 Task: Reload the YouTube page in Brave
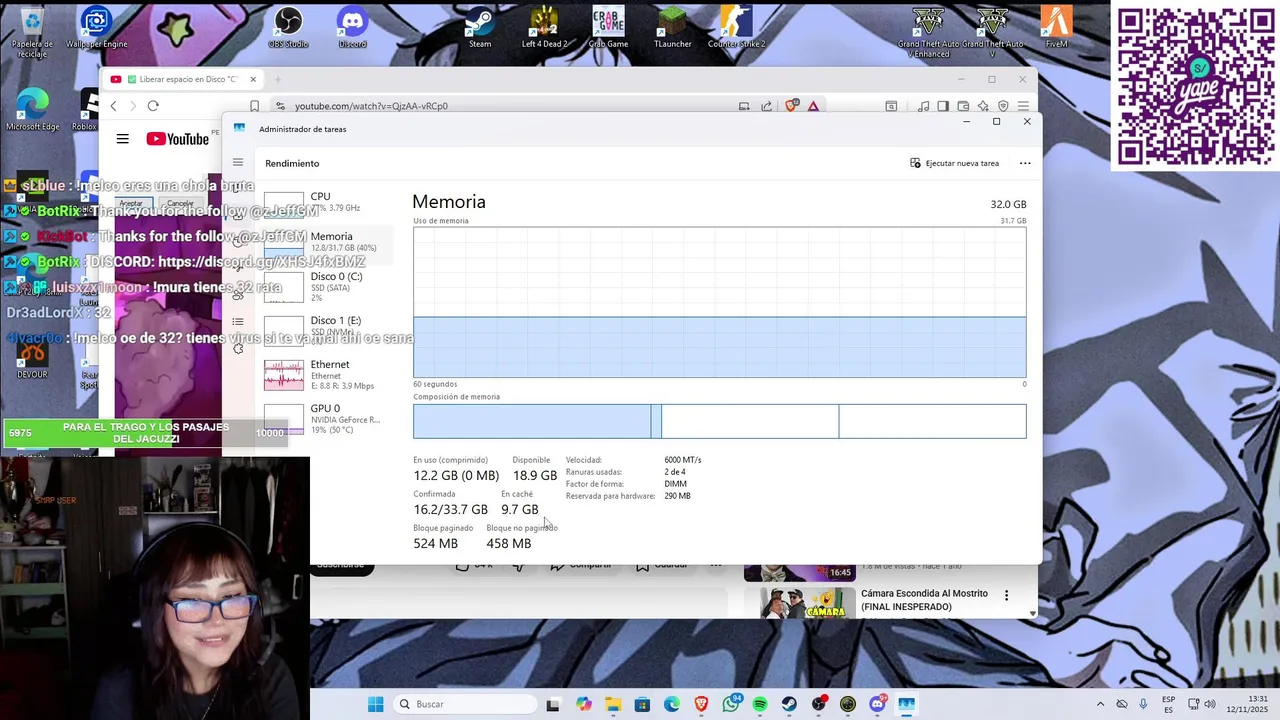coord(153,106)
